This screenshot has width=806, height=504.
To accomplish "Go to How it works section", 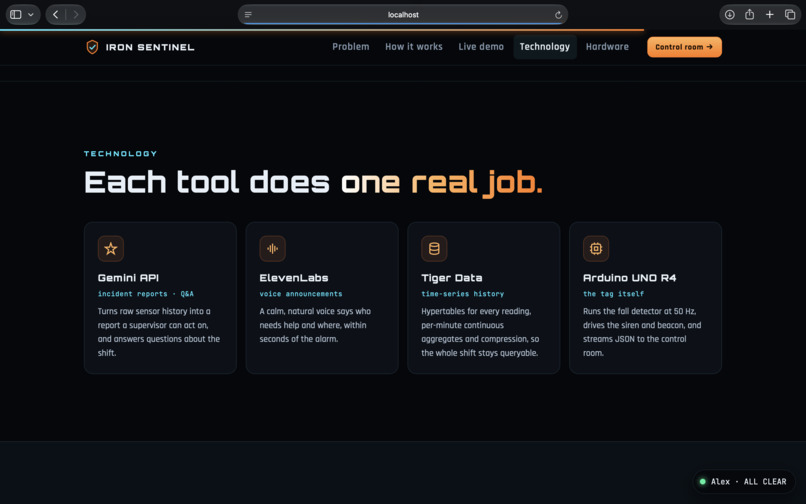I will [x=414, y=47].
